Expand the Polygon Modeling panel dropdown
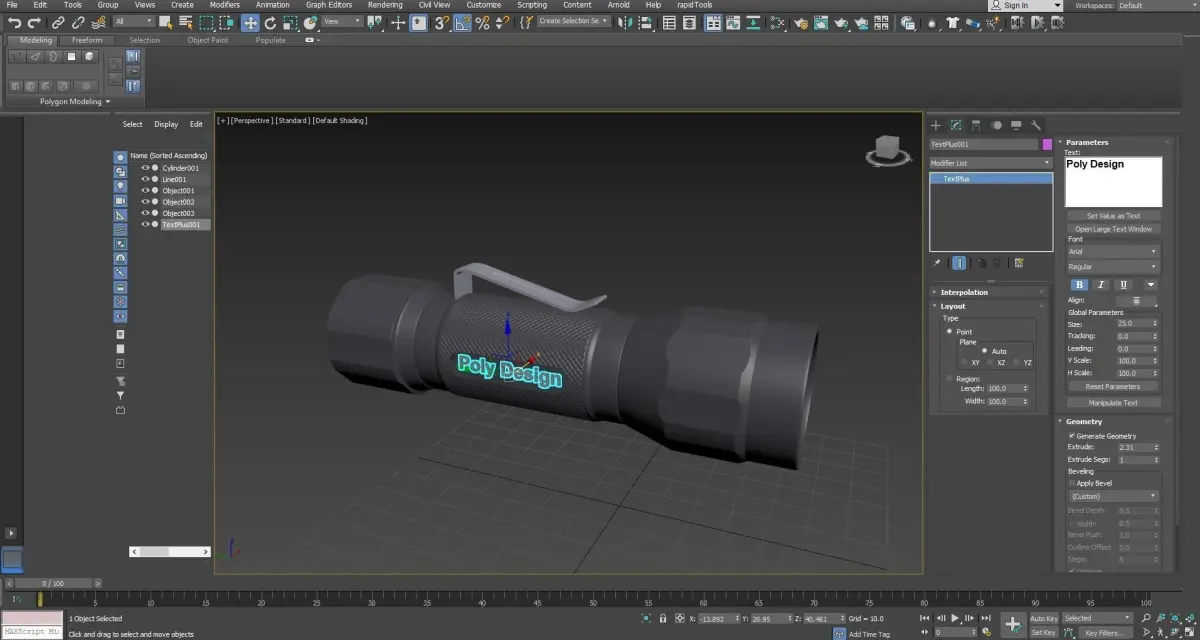This screenshot has height=640, width=1200. click(x=75, y=101)
